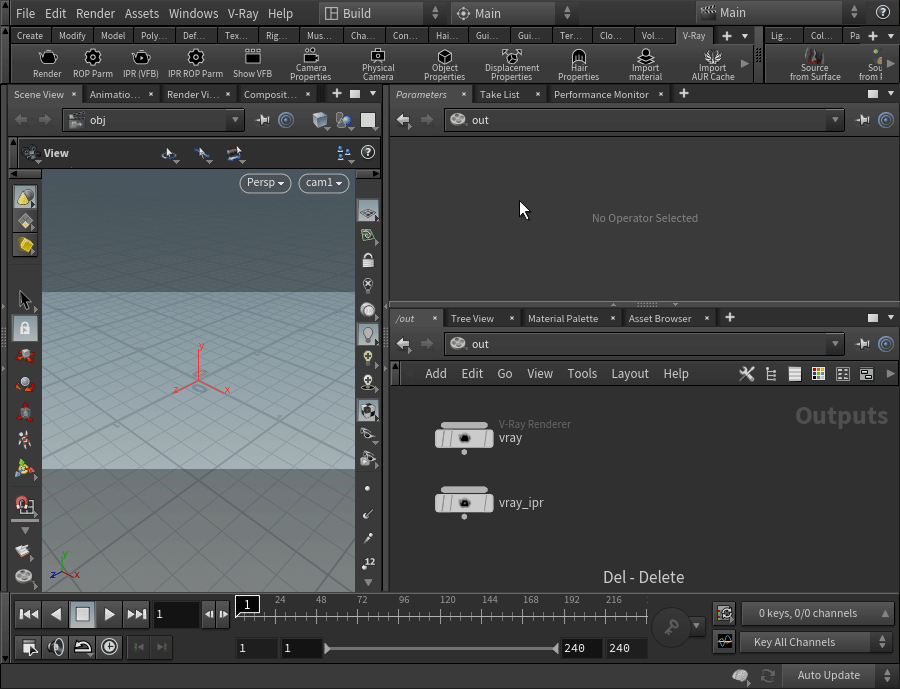Toggle audio playback speaker
Viewport: 900px width, 689px height.
[x=56, y=647]
